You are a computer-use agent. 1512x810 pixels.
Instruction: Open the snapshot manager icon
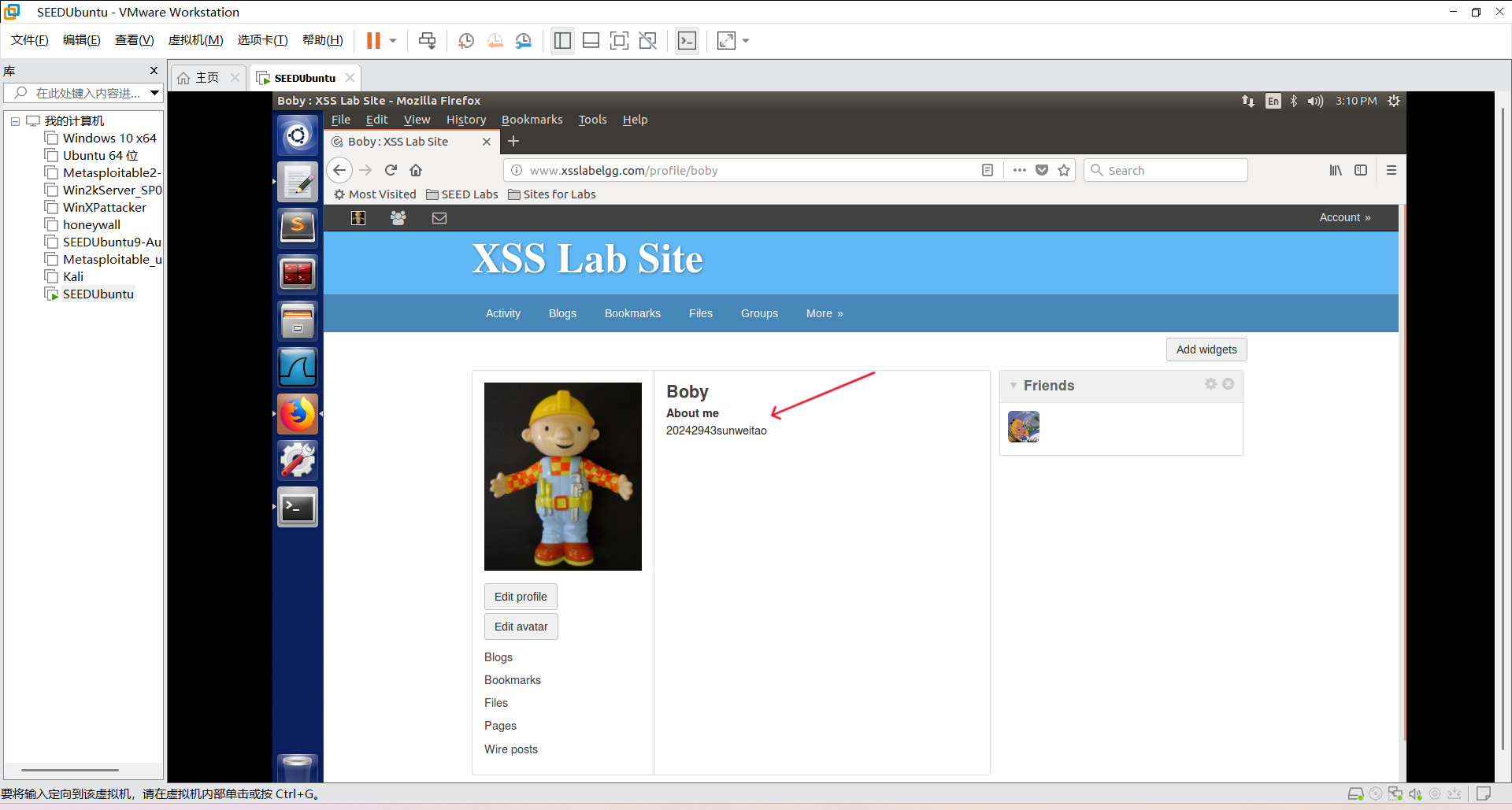click(524, 41)
